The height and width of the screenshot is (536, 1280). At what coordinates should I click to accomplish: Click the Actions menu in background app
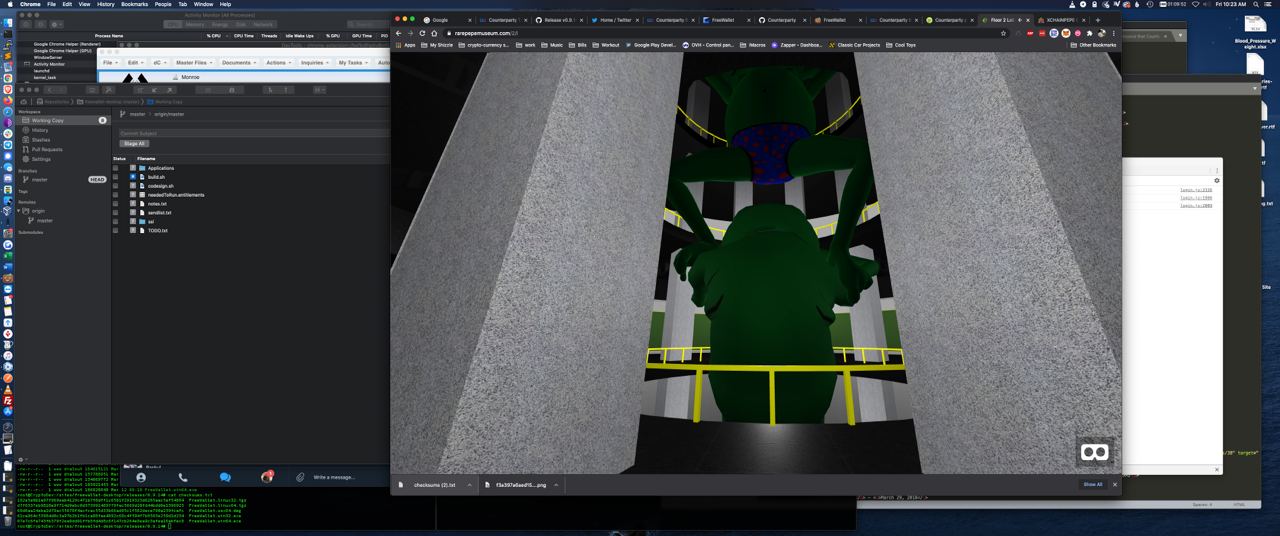(x=278, y=63)
